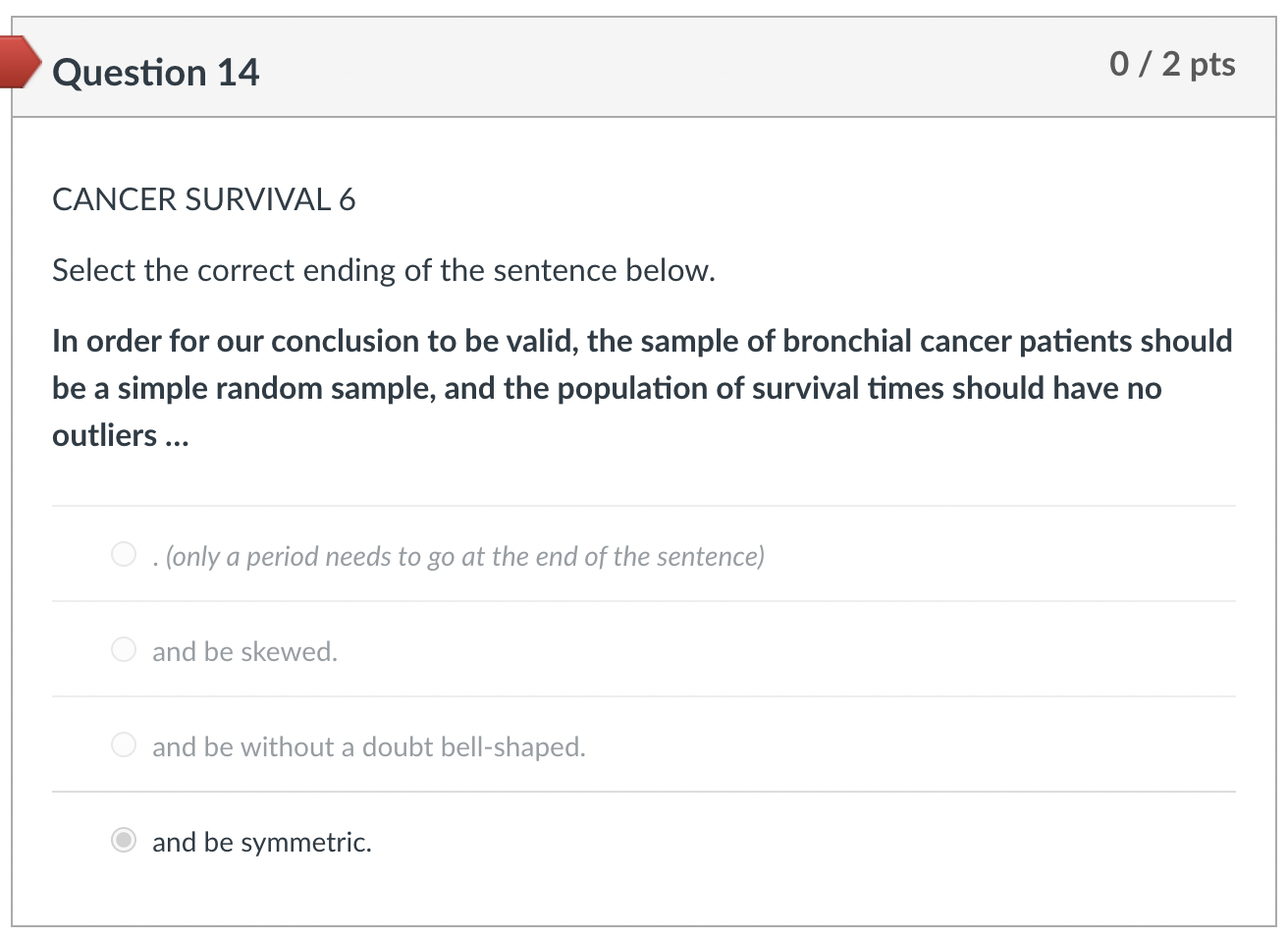The width and height of the screenshot is (1288, 939).
Task: Click the bold word "outliers" in the prompt
Action: tap(104, 435)
